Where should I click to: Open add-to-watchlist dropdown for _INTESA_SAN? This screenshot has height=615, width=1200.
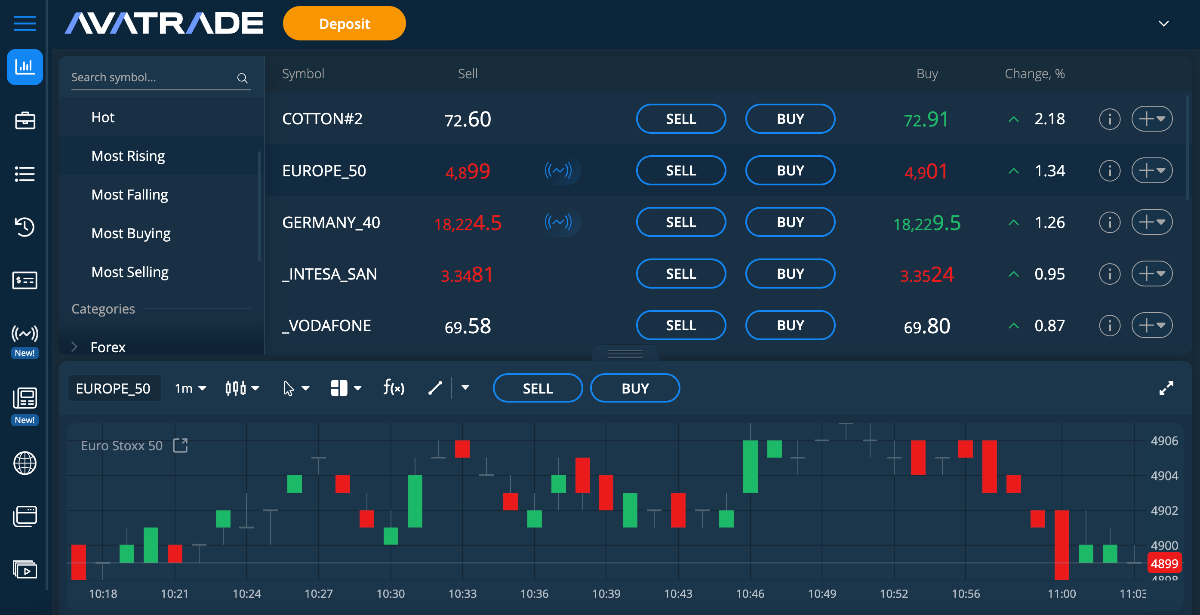point(1151,274)
